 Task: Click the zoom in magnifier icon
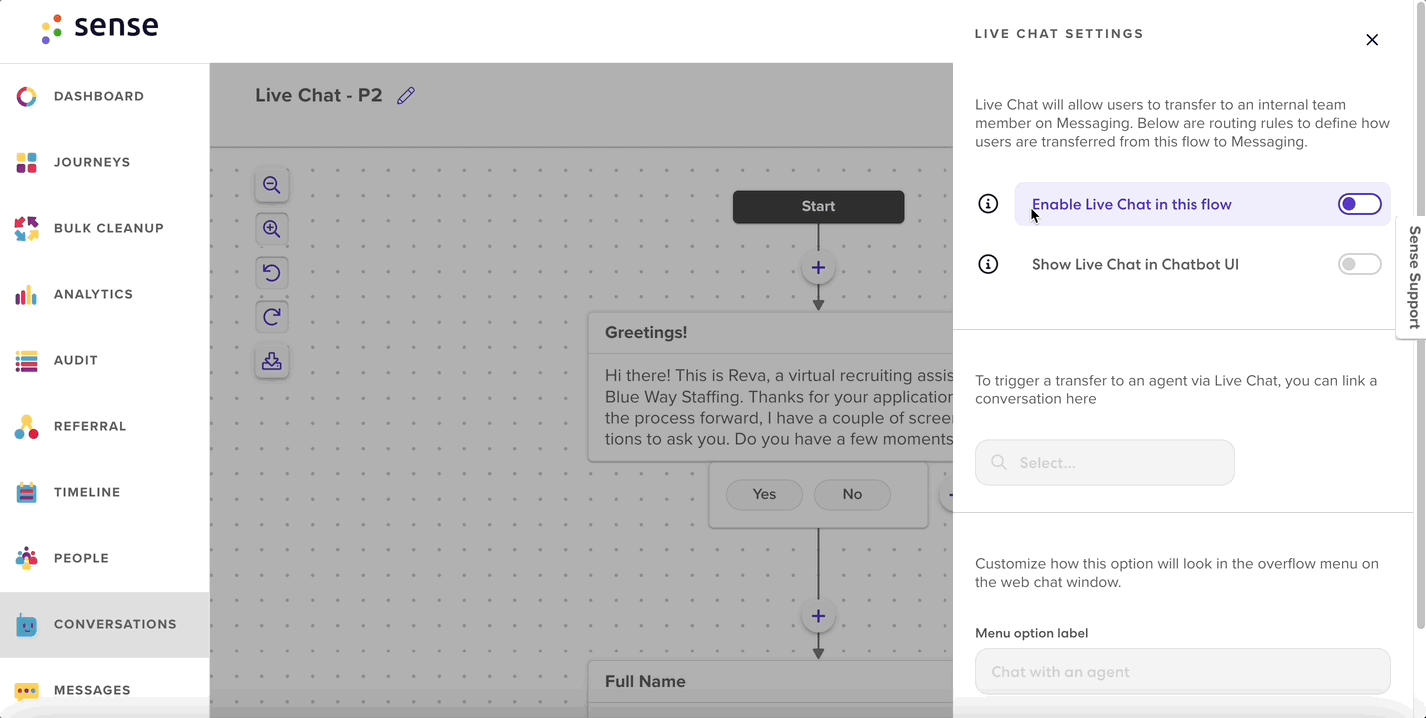click(271, 229)
